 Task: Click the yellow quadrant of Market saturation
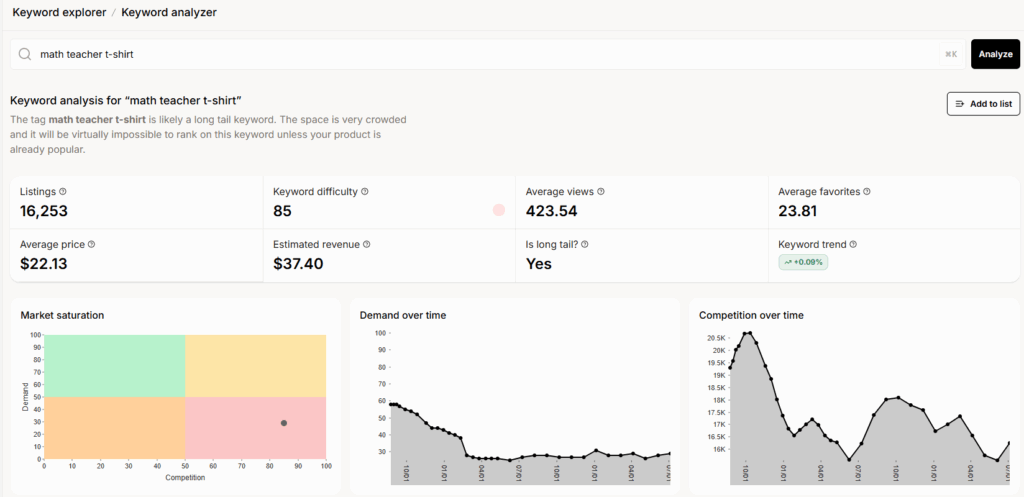[255, 366]
